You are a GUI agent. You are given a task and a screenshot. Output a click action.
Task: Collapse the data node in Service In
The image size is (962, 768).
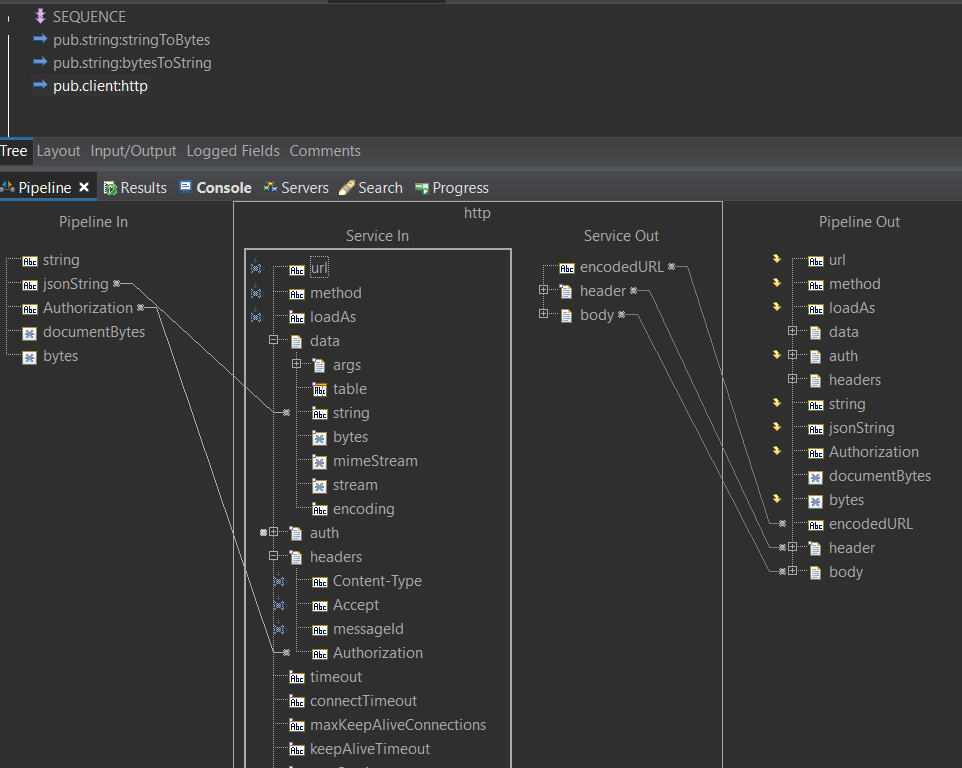pyautogui.click(x=273, y=340)
